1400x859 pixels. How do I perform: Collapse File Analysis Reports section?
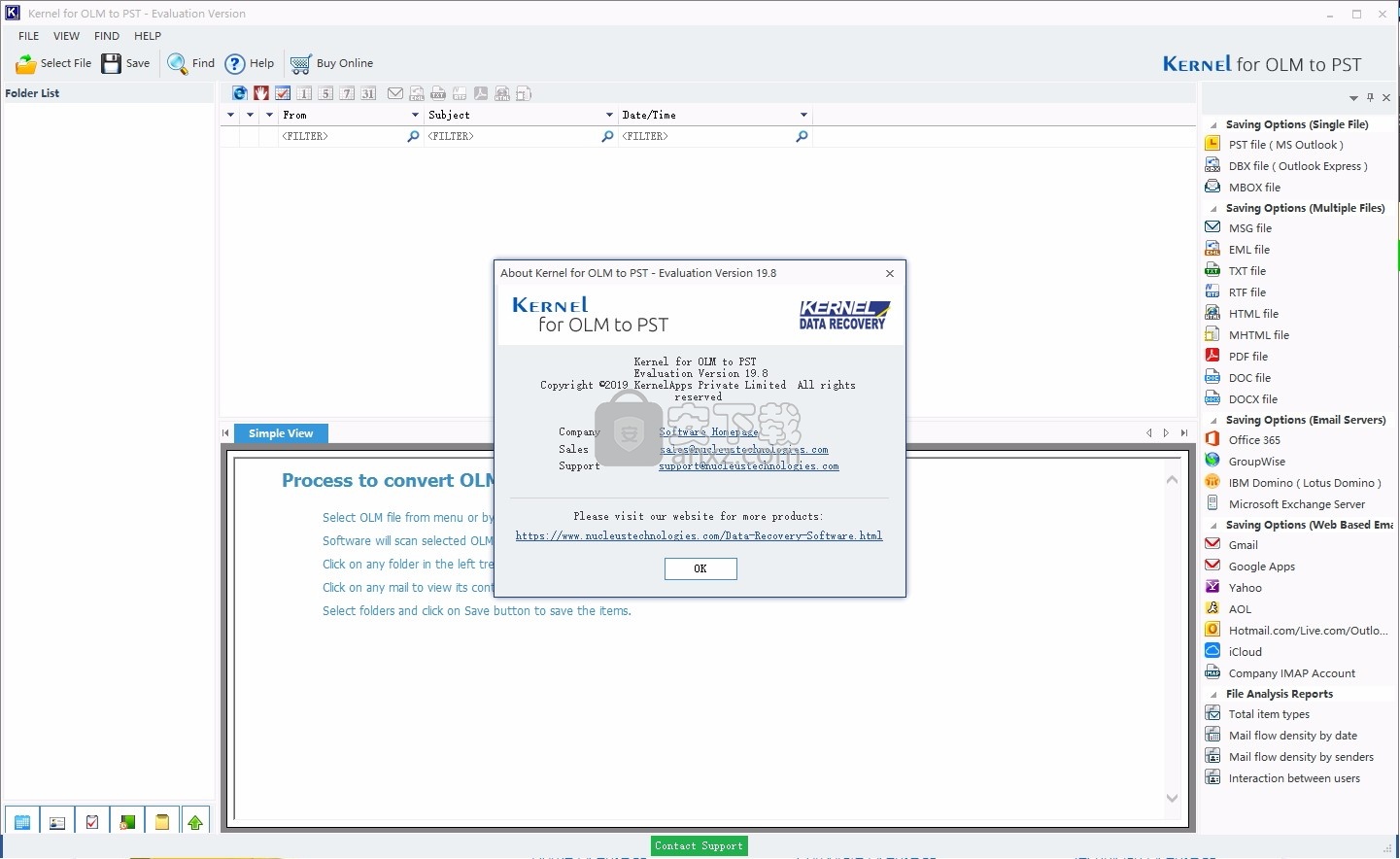tap(1213, 695)
